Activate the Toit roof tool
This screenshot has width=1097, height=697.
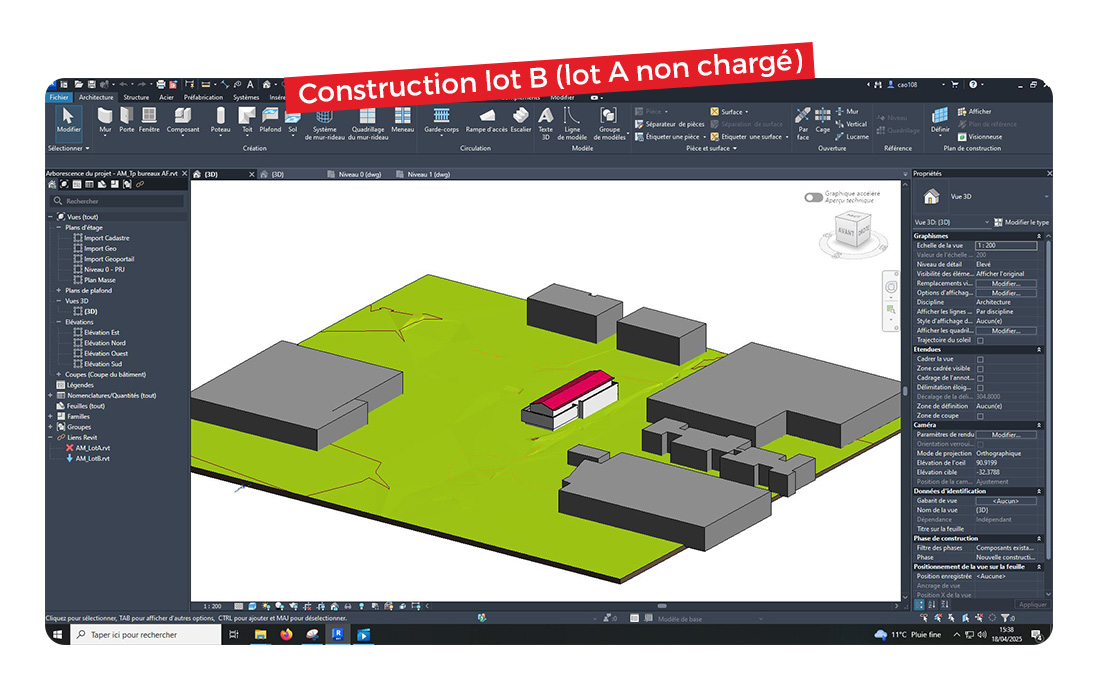247,120
